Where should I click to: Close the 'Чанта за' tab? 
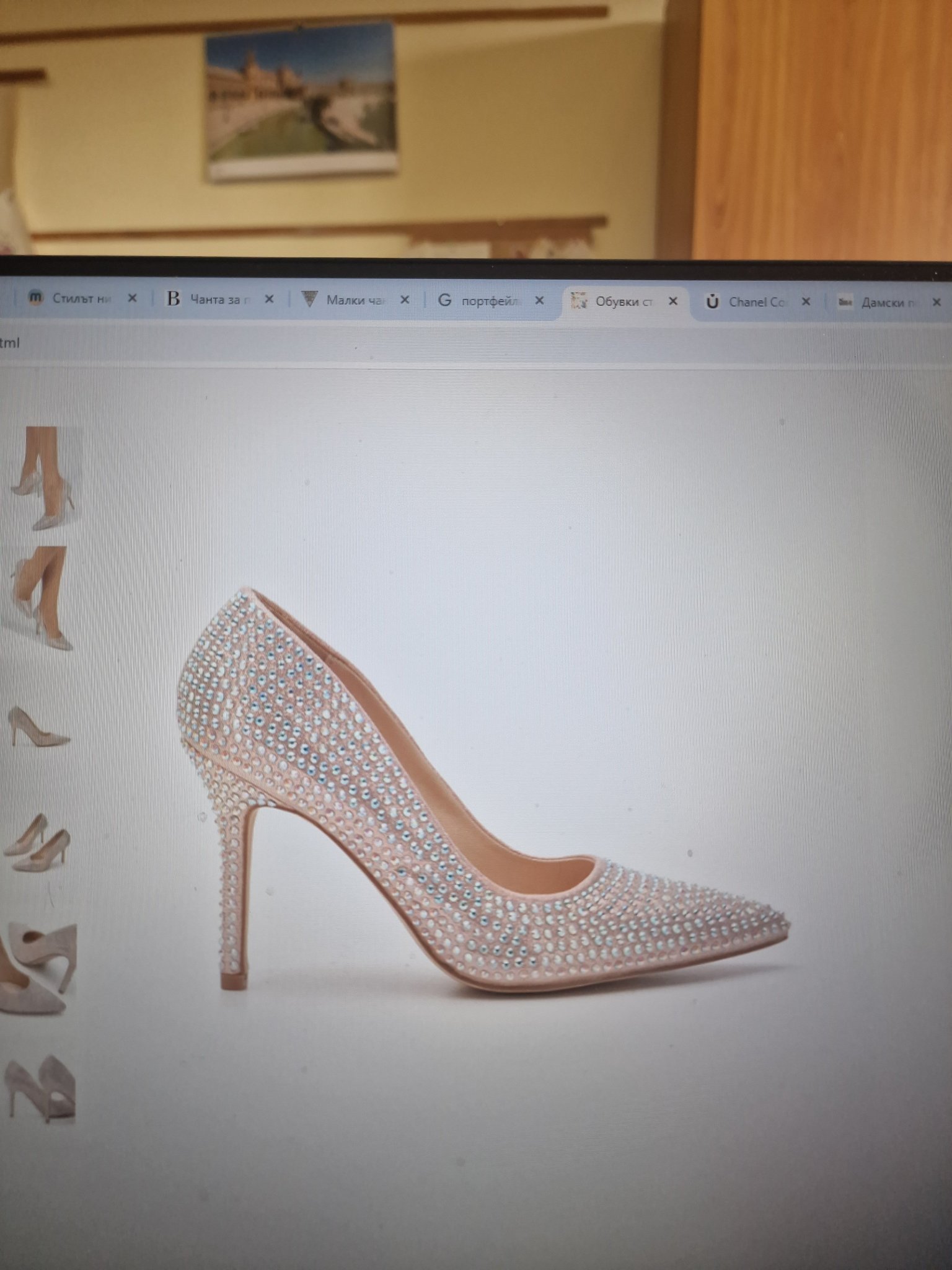click(x=269, y=300)
